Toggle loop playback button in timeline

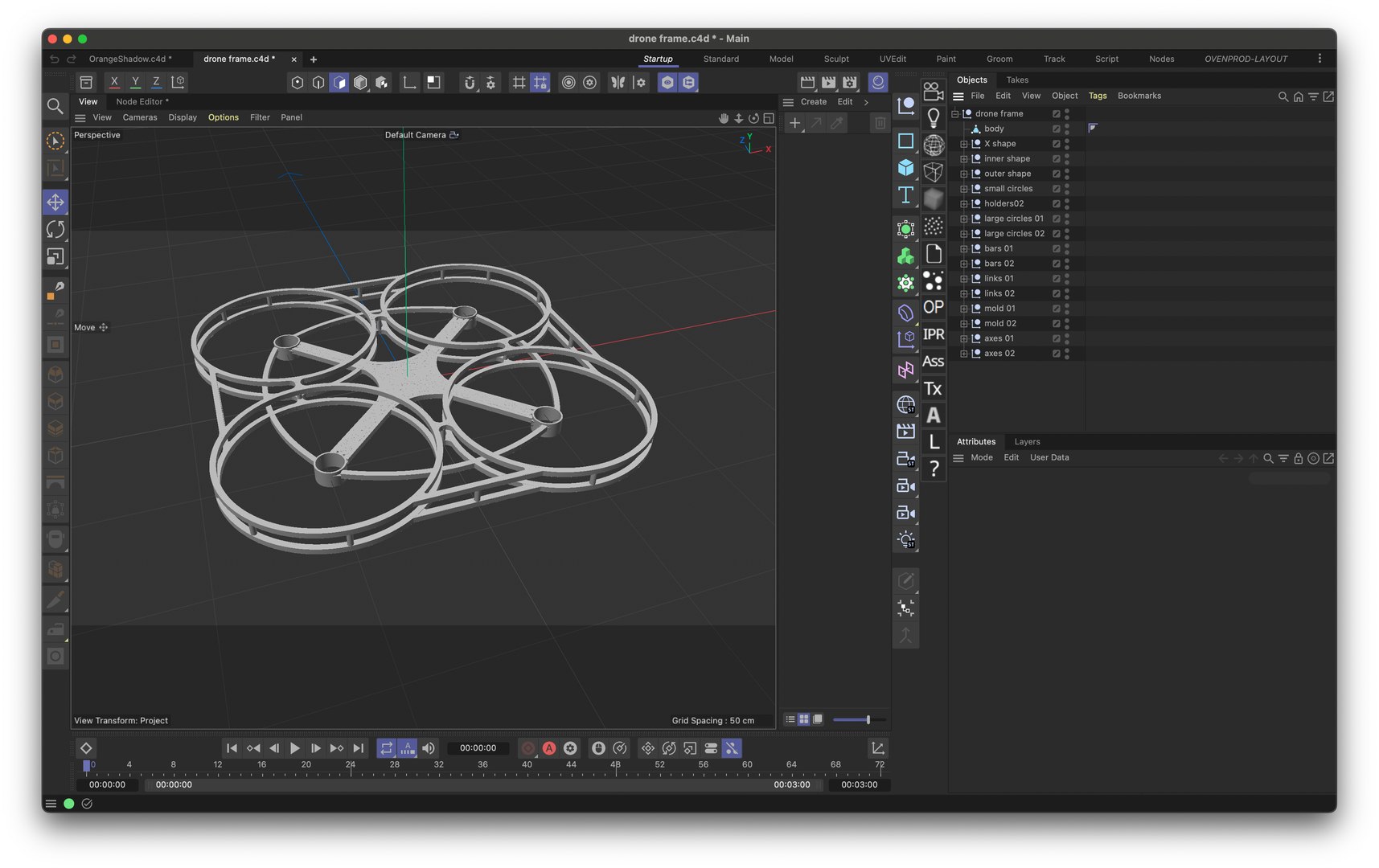coord(387,748)
